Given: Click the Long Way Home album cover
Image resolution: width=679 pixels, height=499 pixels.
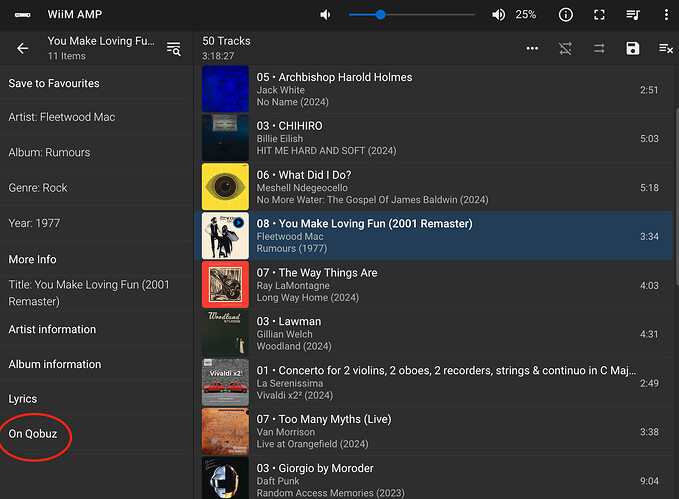Looking at the screenshot, I should (225, 285).
